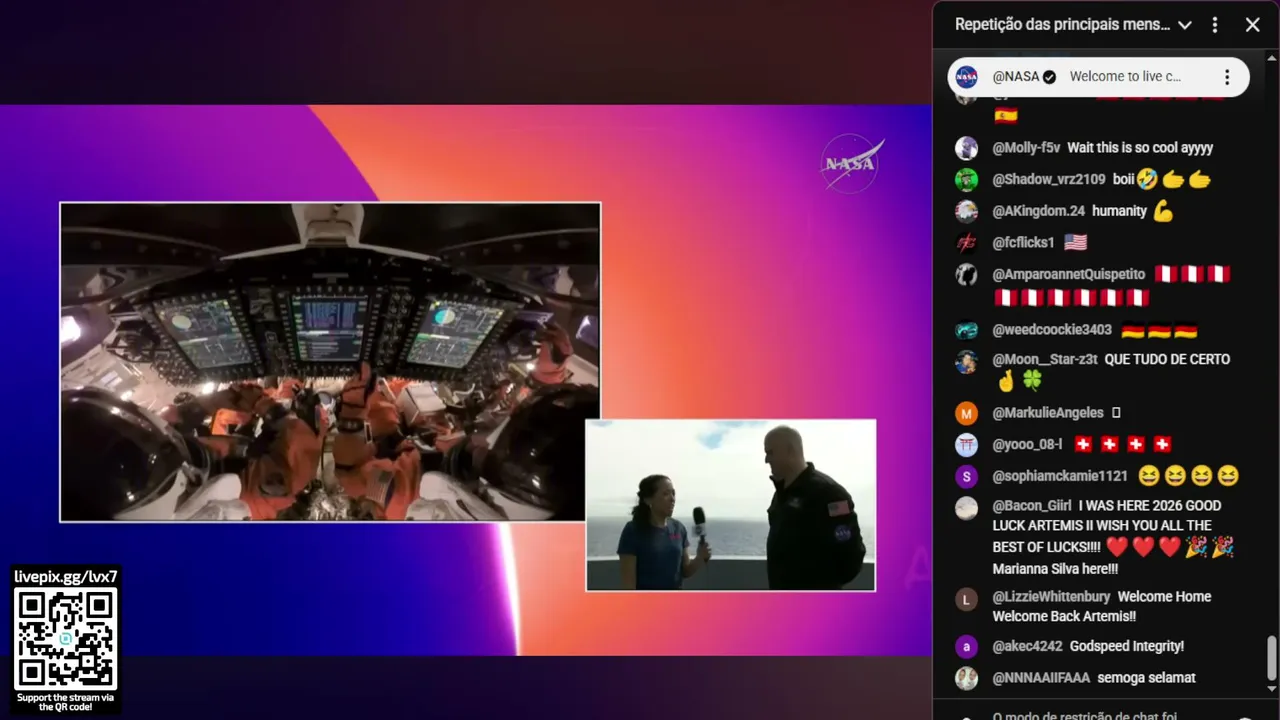Viewport: 1280px width, 720px height.
Task: Click the username @Molly-f5v in chat
Action: (1026, 148)
